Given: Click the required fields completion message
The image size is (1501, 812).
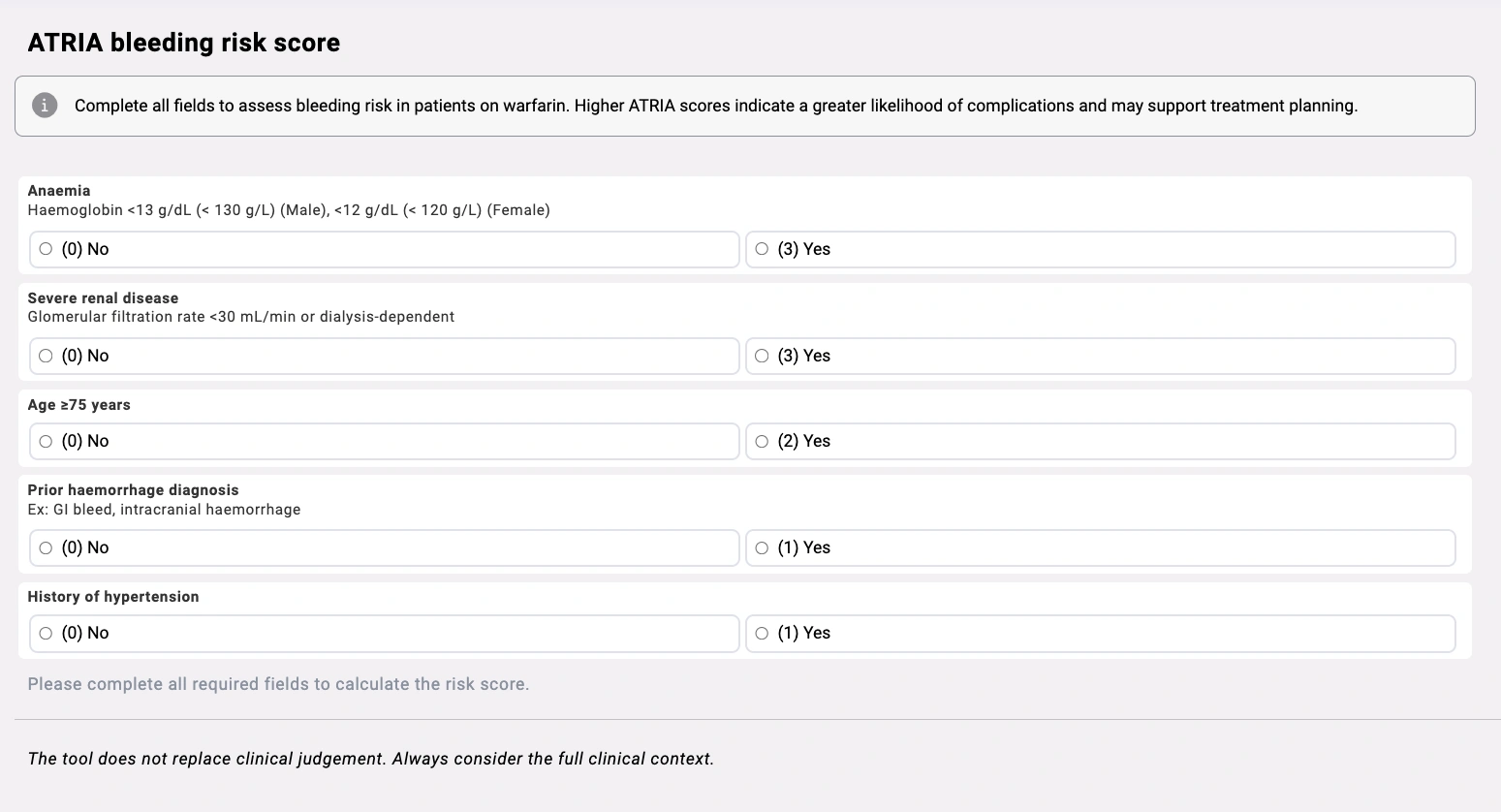Looking at the screenshot, I should [278, 683].
